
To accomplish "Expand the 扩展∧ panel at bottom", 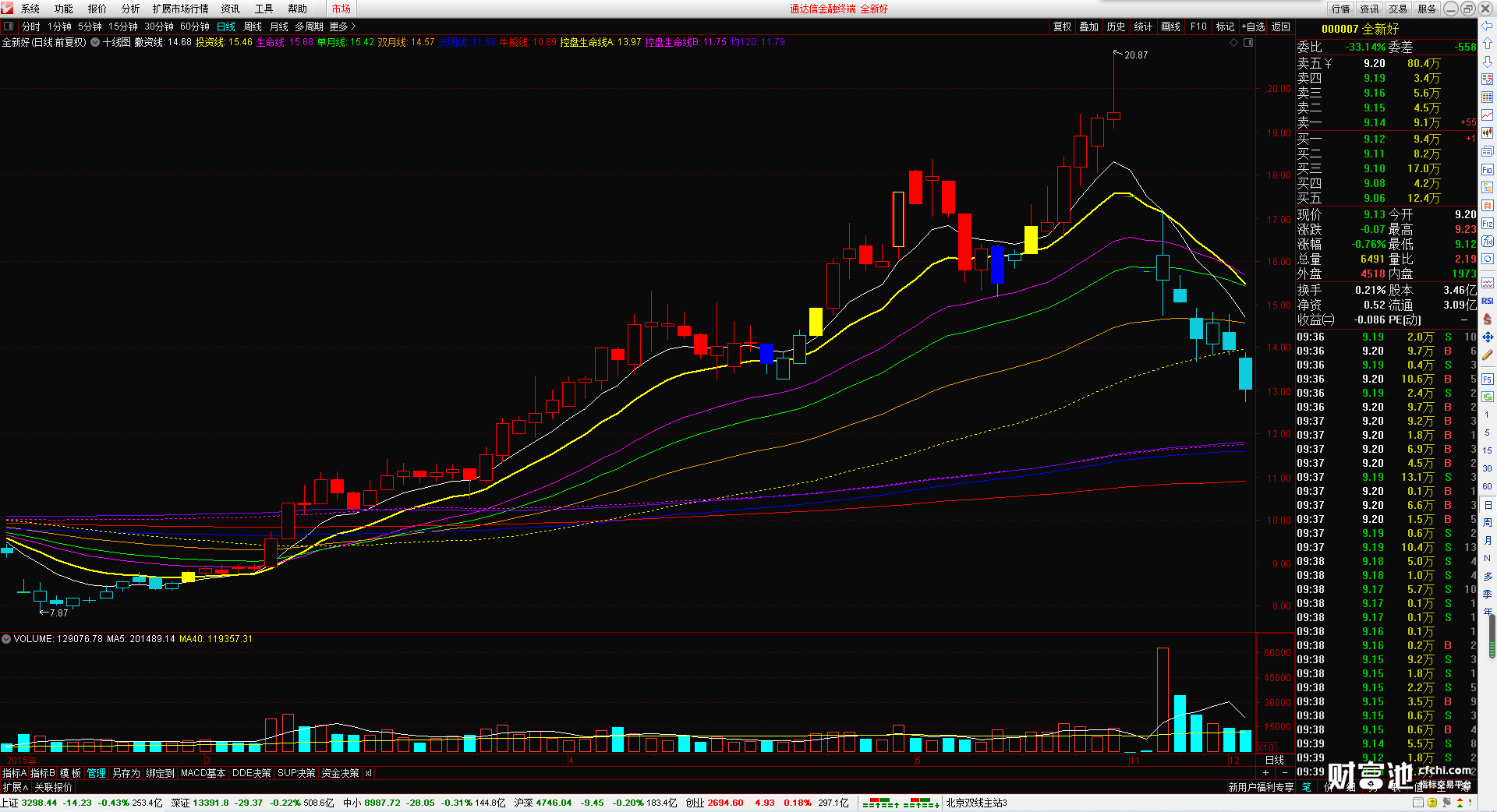I will pyautogui.click(x=16, y=787).
